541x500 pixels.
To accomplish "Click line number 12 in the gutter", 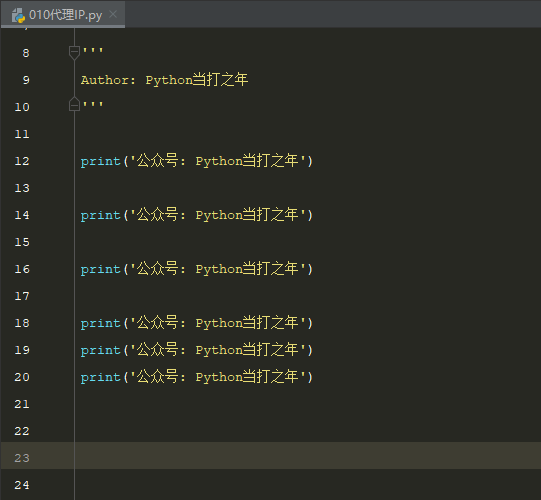I will tap(22, 161).
